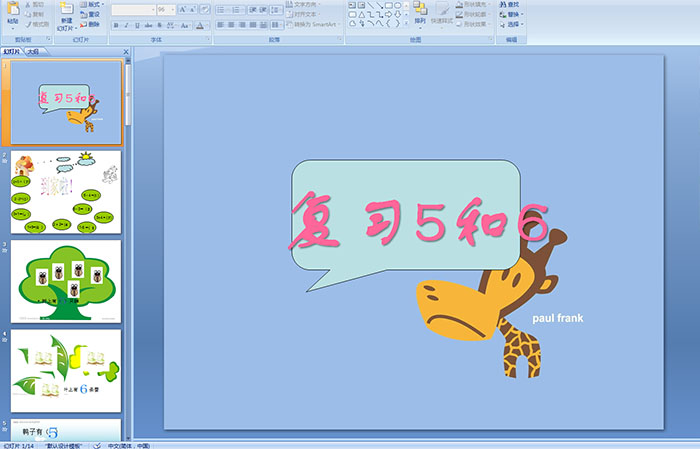This screenshot has width=700, height=449.
Task: Select the Oval shape
Action: pos(397,5)
